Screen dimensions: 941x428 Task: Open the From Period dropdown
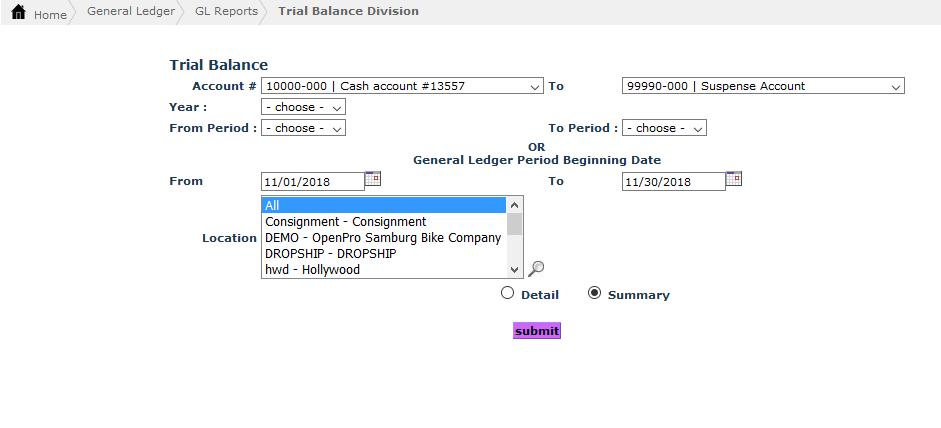pos(303,128)
